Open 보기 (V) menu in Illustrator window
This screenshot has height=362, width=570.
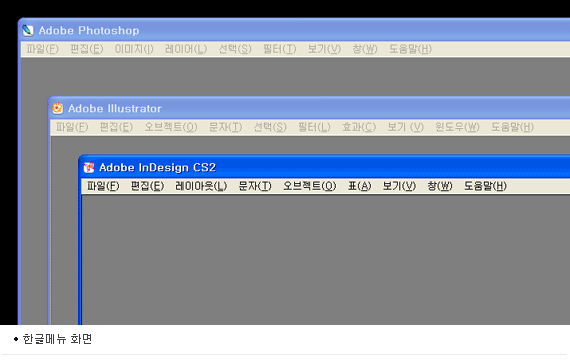[406, 127]
